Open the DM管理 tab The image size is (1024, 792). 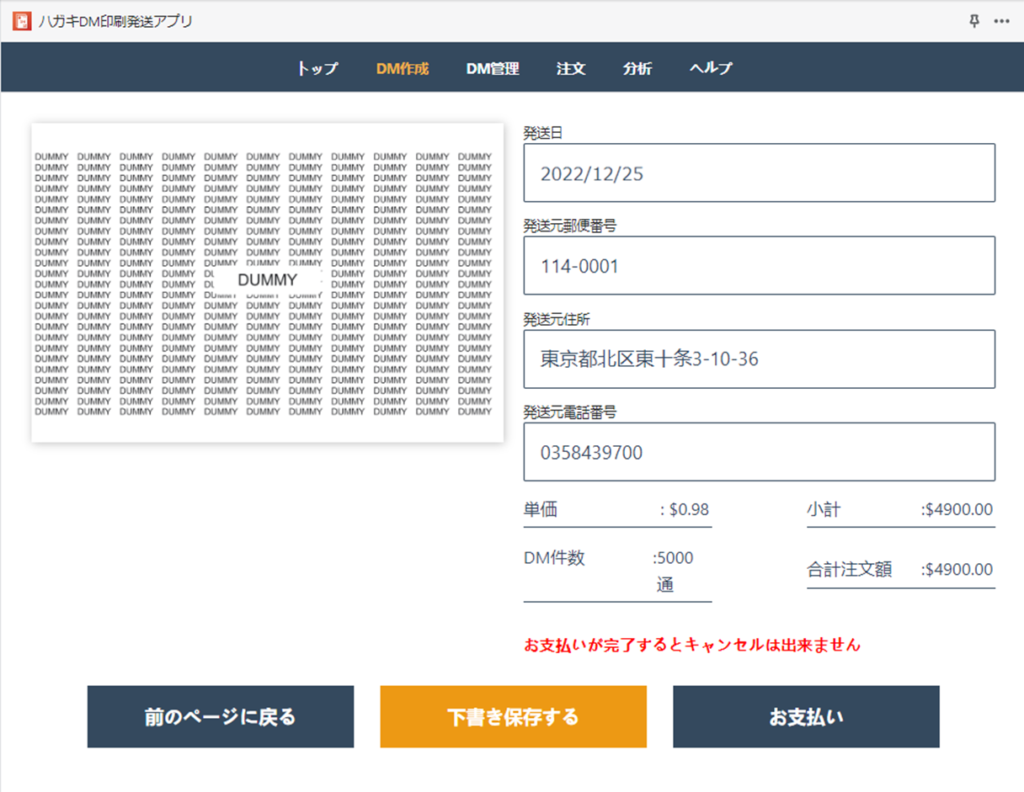click(492, 68)
